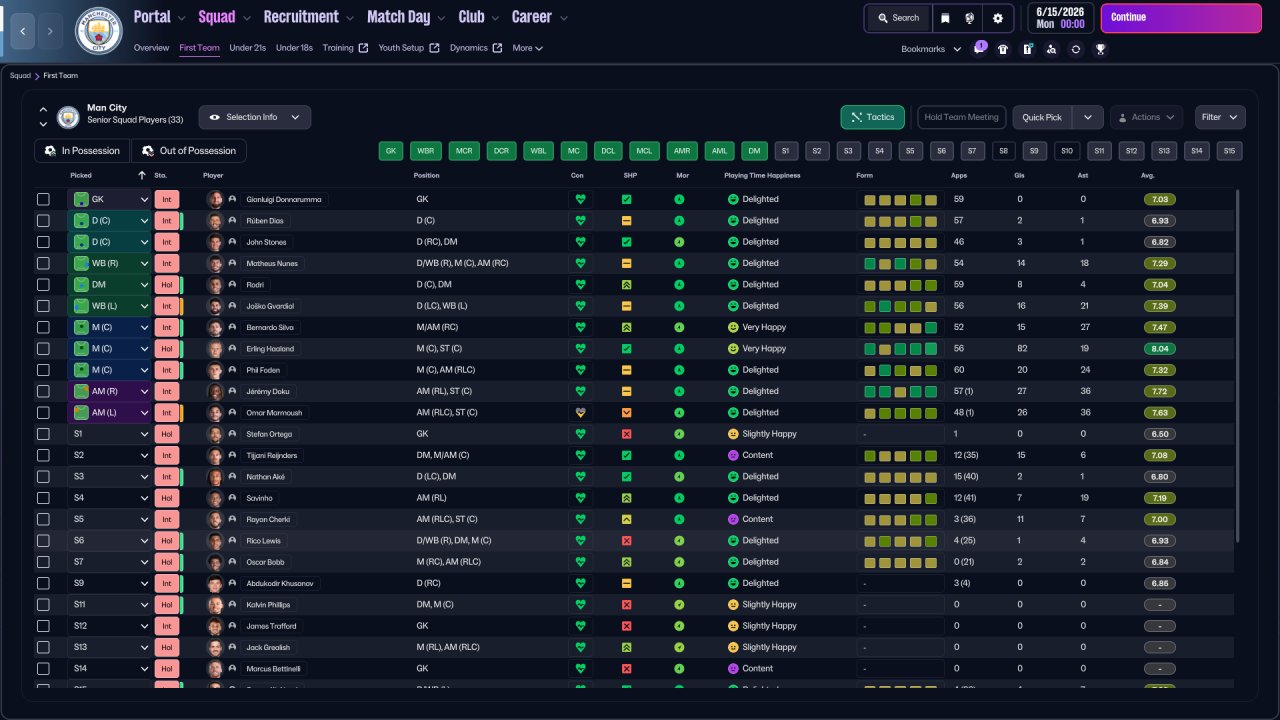Go forward with the right arrow button
The height and width of the screenshot is (720, 1280).
(x=50, y=31)
